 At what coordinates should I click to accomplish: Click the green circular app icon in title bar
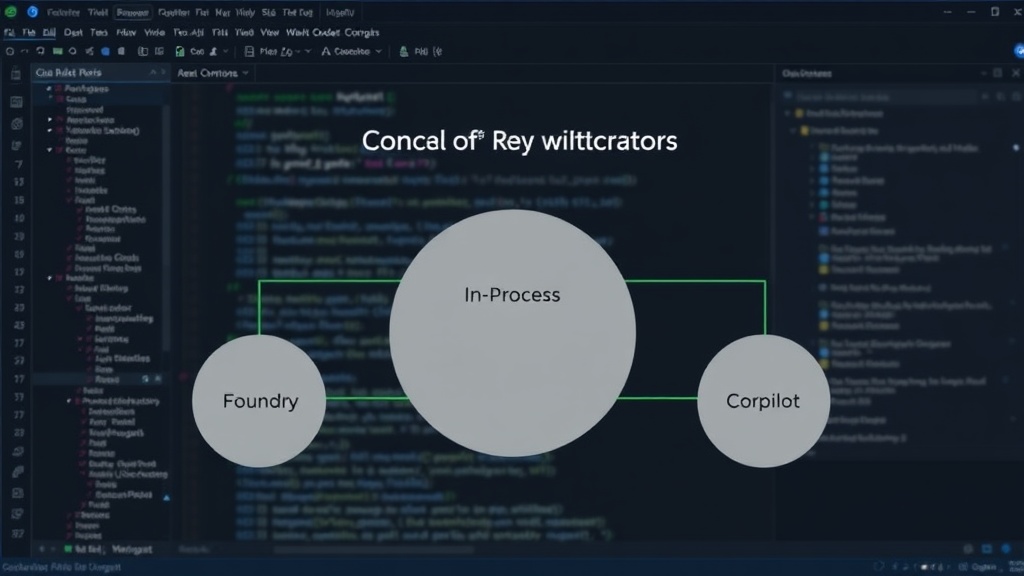click(x=10, y=12)
